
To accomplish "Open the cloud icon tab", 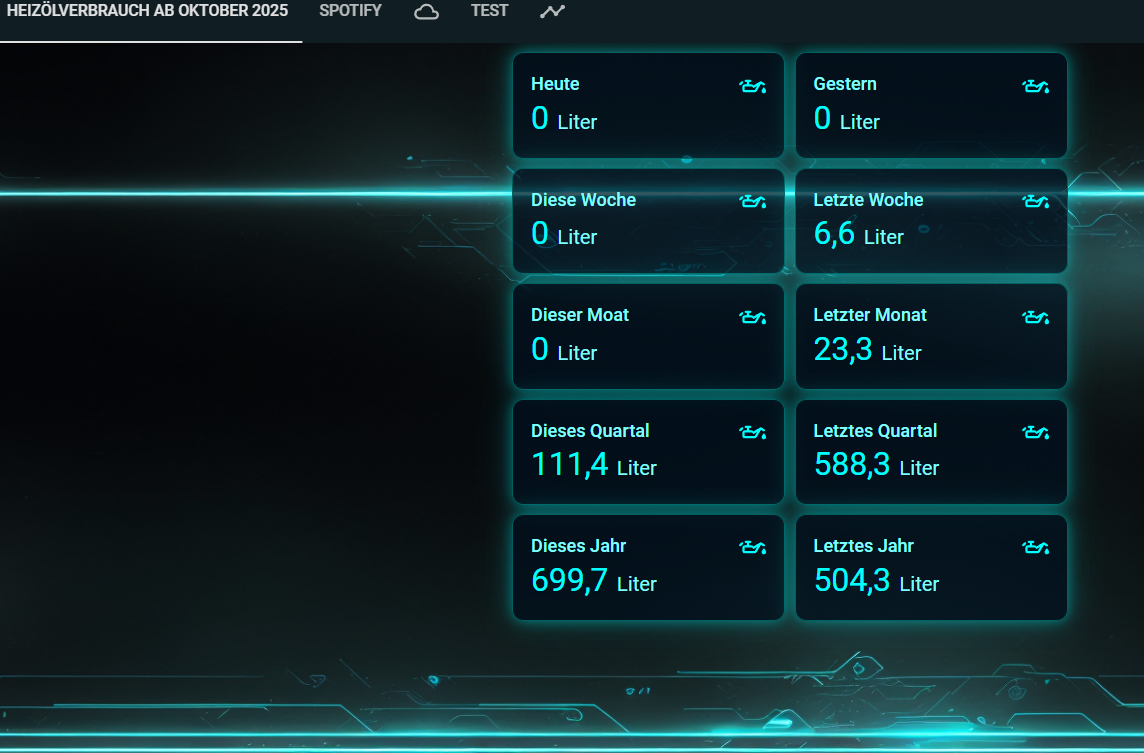I will pyautogui.click(x=427, y=12).
